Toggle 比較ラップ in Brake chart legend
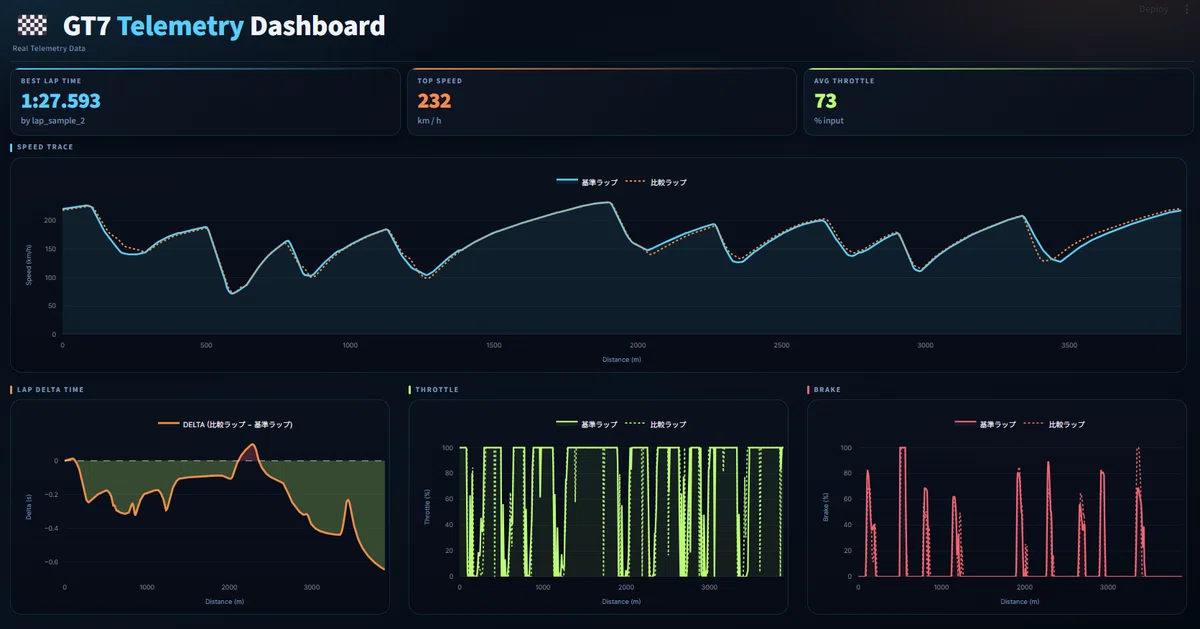Viewport: 1200px width, 629px height. tap(1055, 425)
